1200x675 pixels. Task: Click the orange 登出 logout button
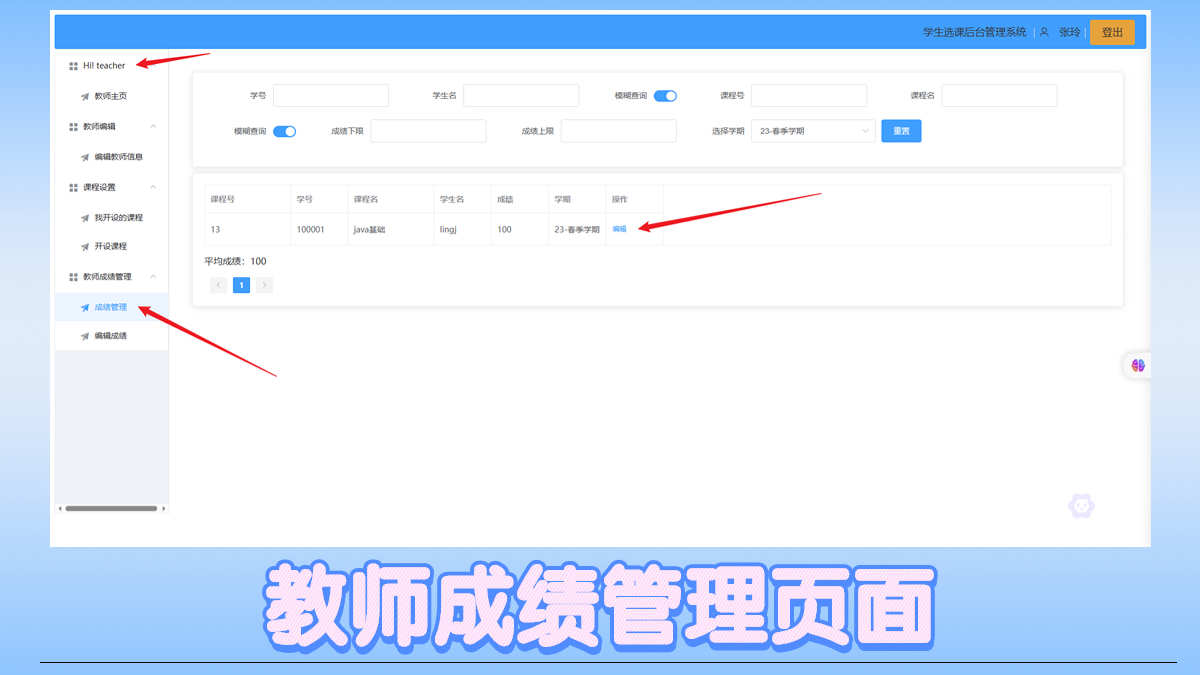coord(1112,32)
